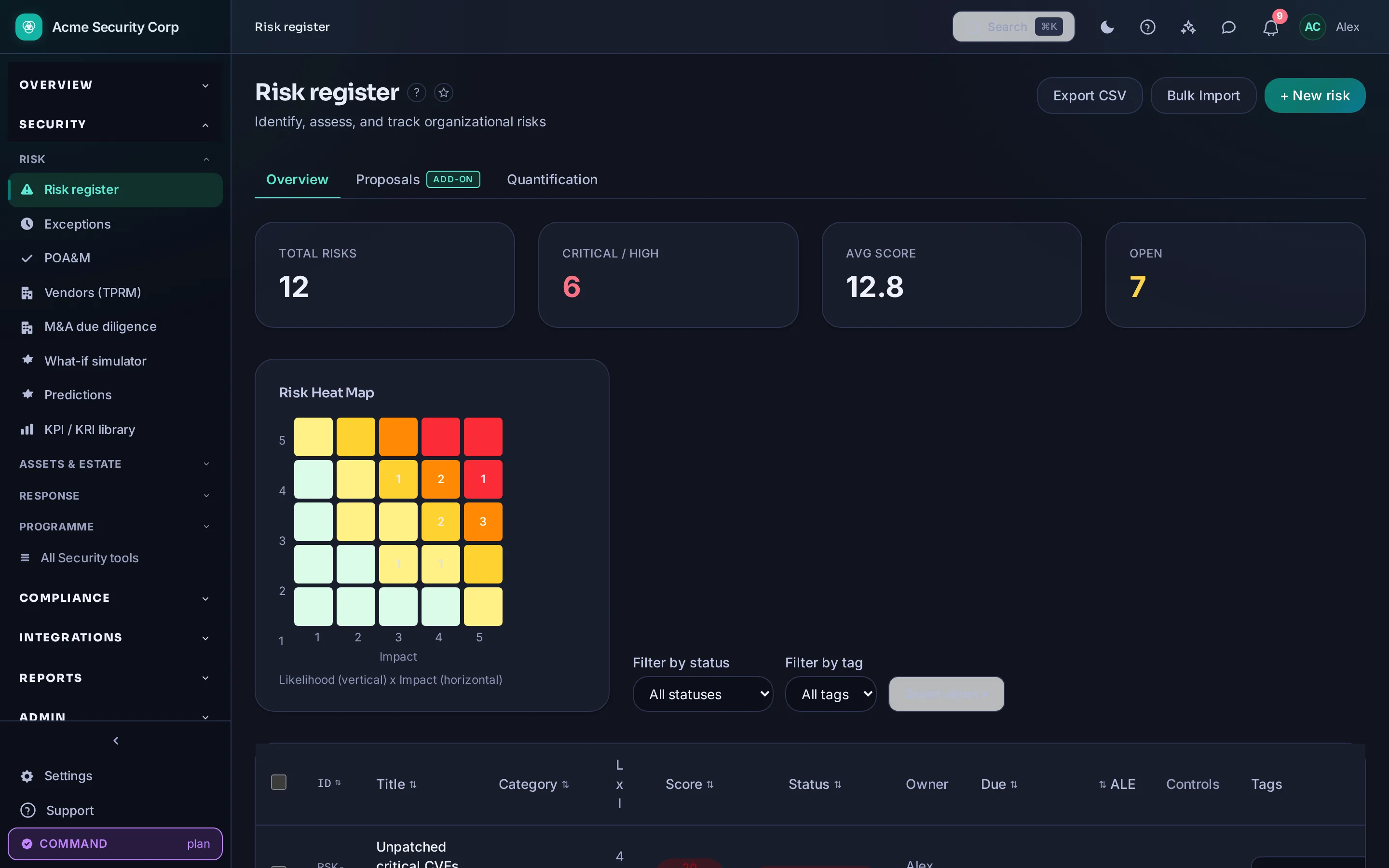This screenshot has height=868, width=1389.
Task: Open the chat bubble icon
Action: [1228, 27]
